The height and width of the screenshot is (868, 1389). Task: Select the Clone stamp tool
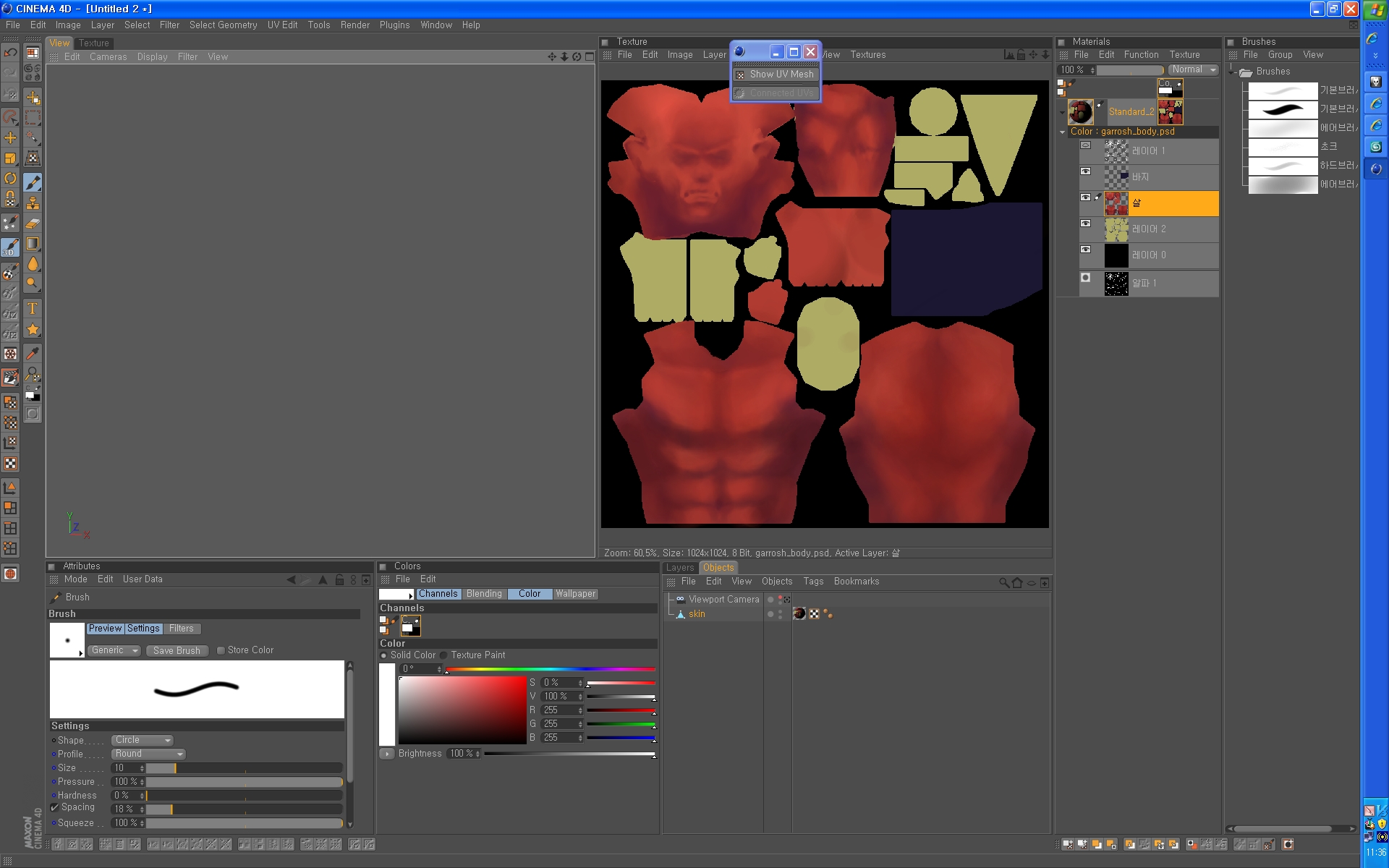point(33,203)
